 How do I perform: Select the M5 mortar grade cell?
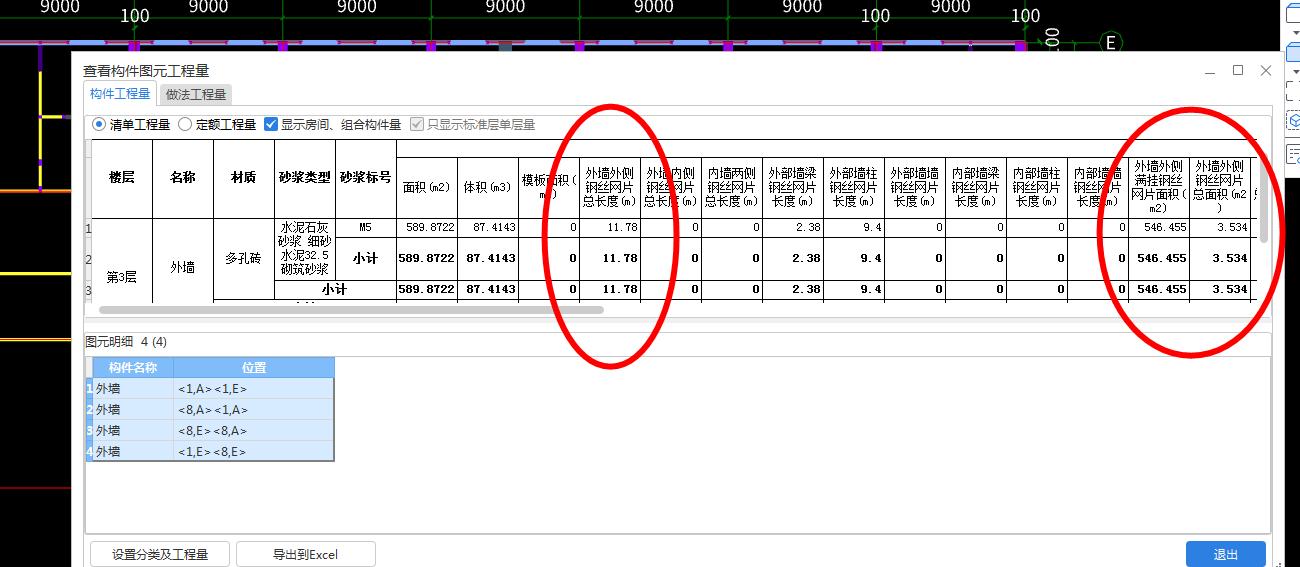coord(366,228)
